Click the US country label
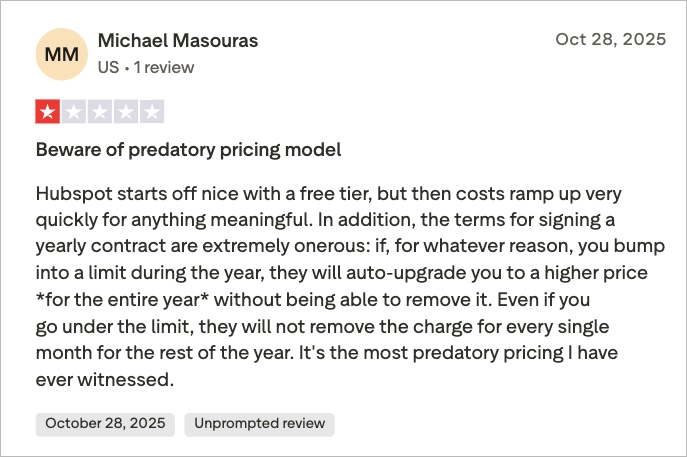The height and width of the screenshot is (457, 687). 108,68
